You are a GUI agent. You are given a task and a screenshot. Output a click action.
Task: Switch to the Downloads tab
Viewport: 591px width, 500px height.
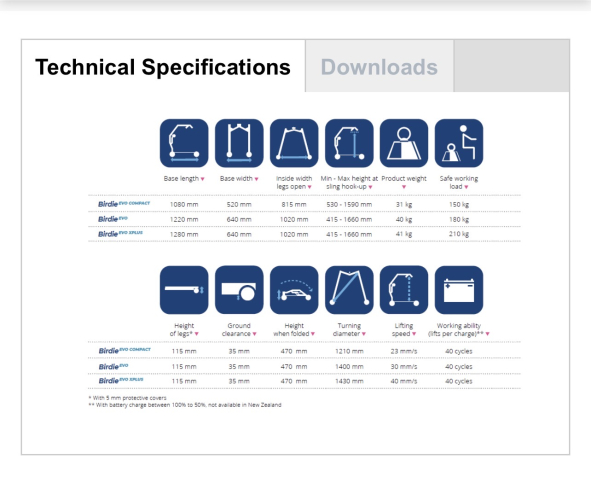coord(379,66)
